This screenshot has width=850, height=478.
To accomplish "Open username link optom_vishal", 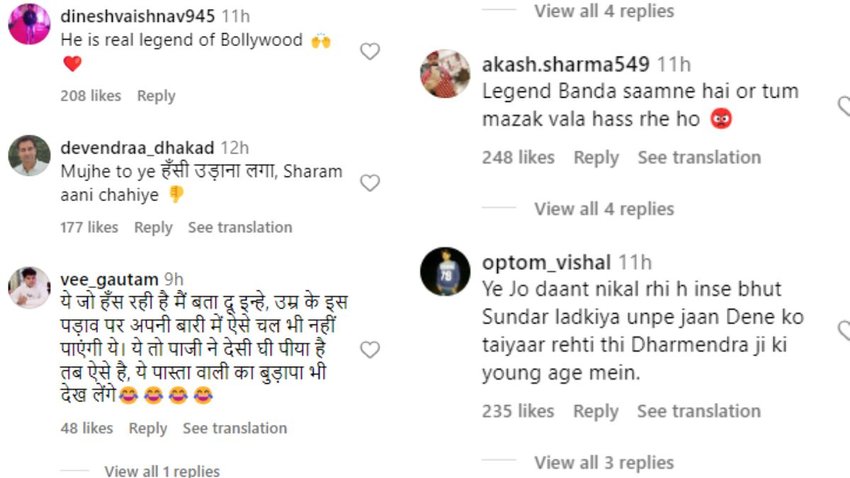I will click(x=546, y=263).
